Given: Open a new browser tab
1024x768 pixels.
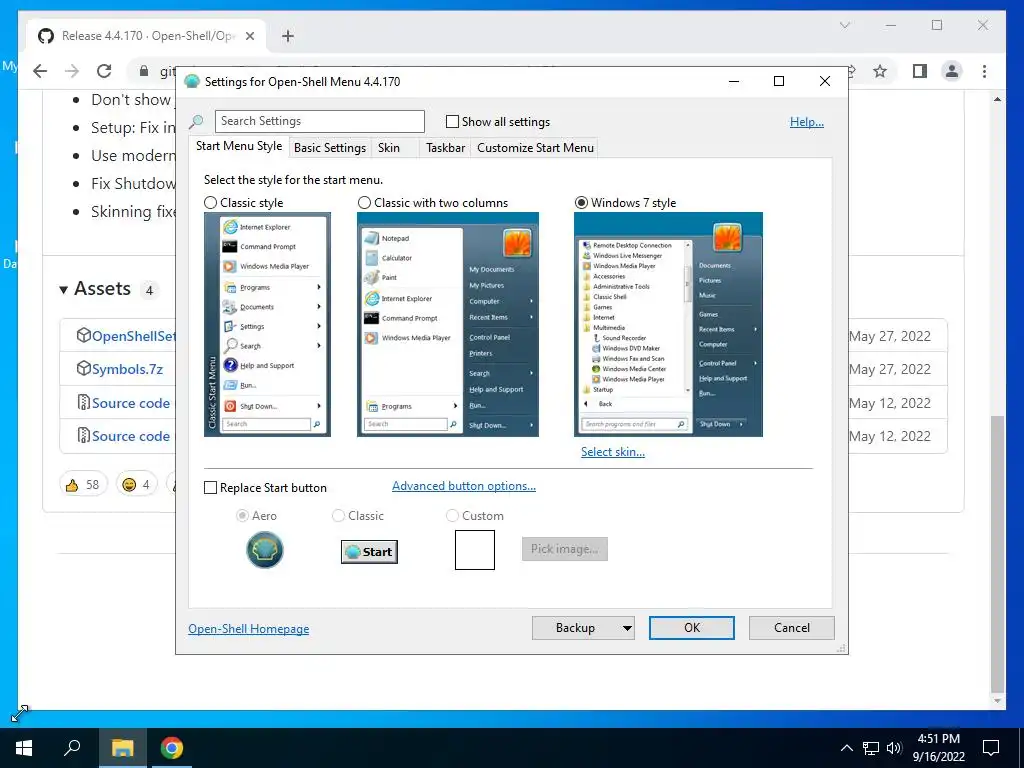Looking at the screenshot, I should [287, 36].
